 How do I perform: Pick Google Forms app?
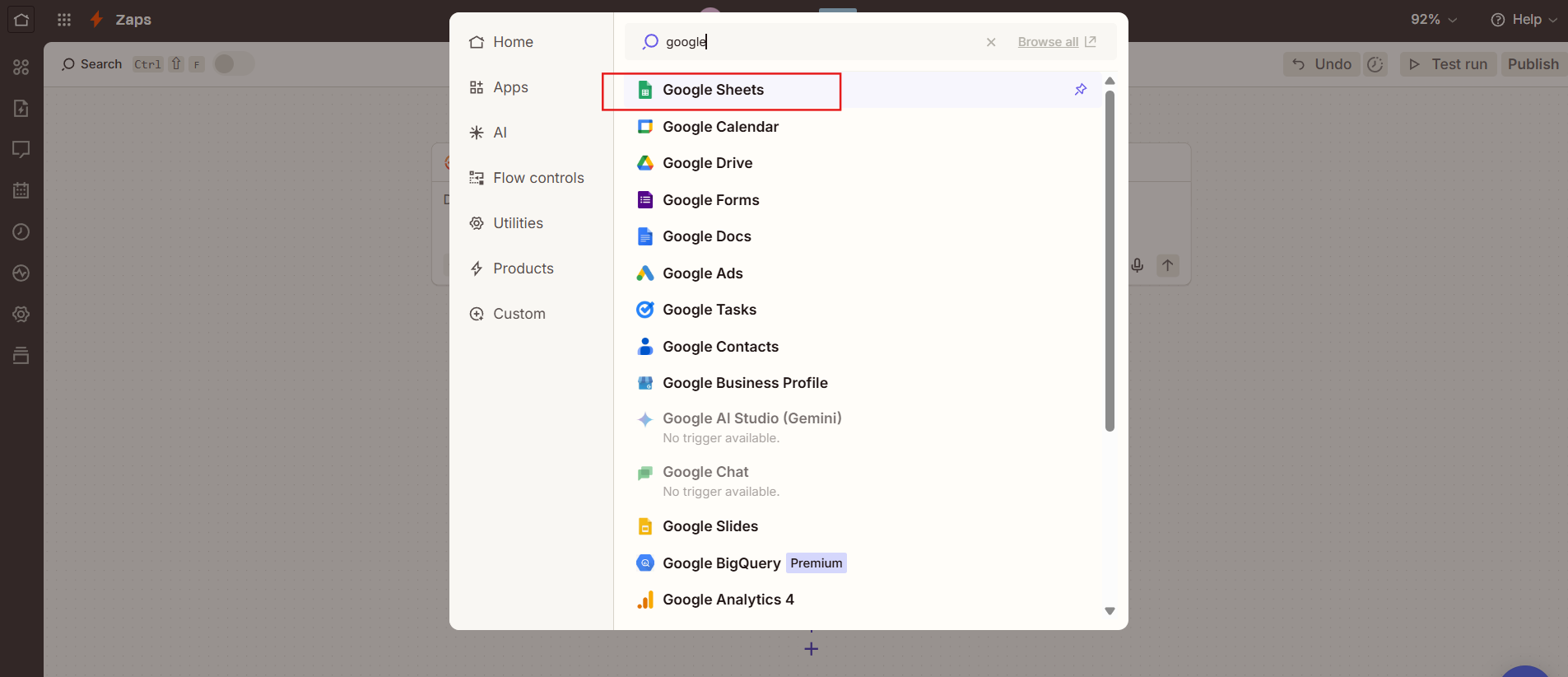point(862,200)
